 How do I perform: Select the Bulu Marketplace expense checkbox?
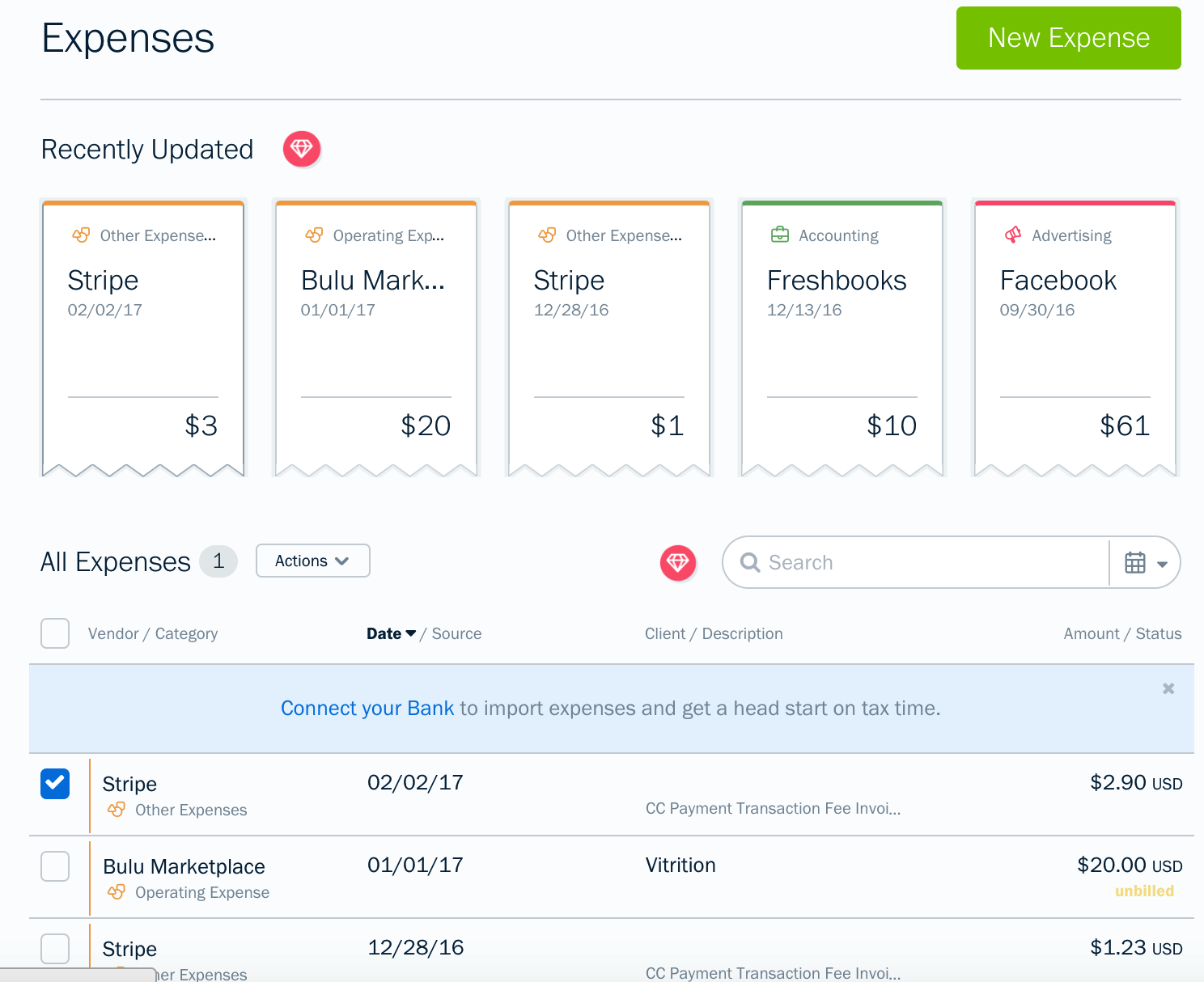tap(55, 866)
